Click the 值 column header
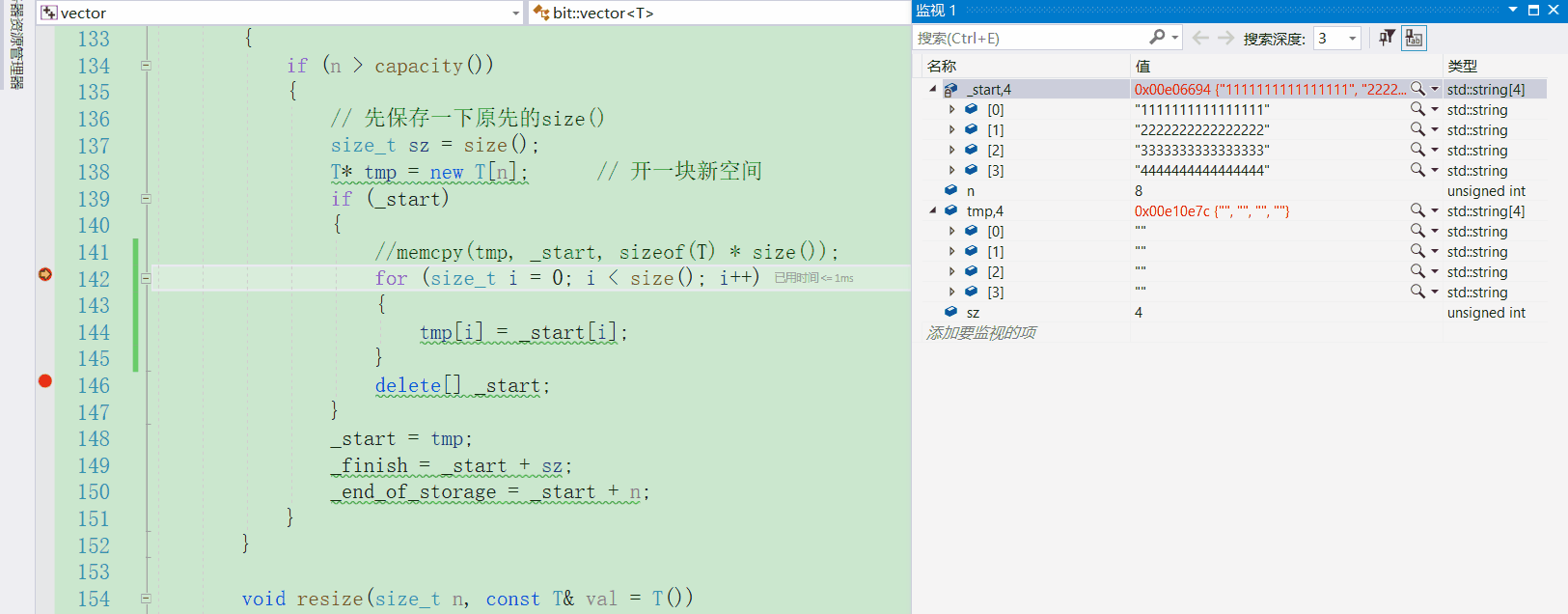The width and height of the screenshot is (1568, 614). tap(1142, 66)
